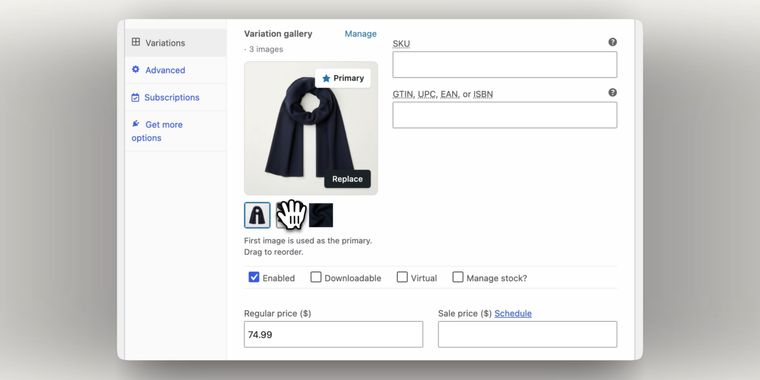The image size is (760, 380).
Task: Click the 'Sale price ($)' label
Action: 465,314
